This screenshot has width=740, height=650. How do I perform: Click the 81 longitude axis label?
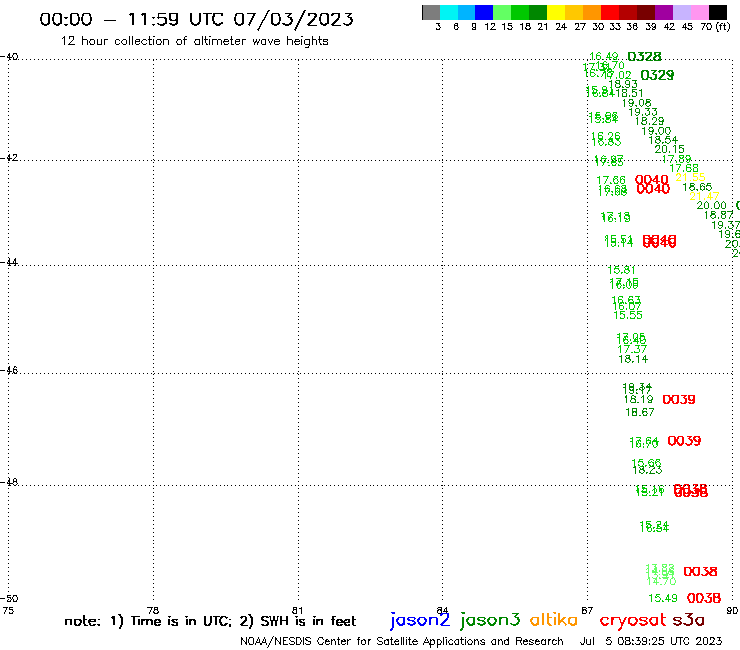click(297, 610)
